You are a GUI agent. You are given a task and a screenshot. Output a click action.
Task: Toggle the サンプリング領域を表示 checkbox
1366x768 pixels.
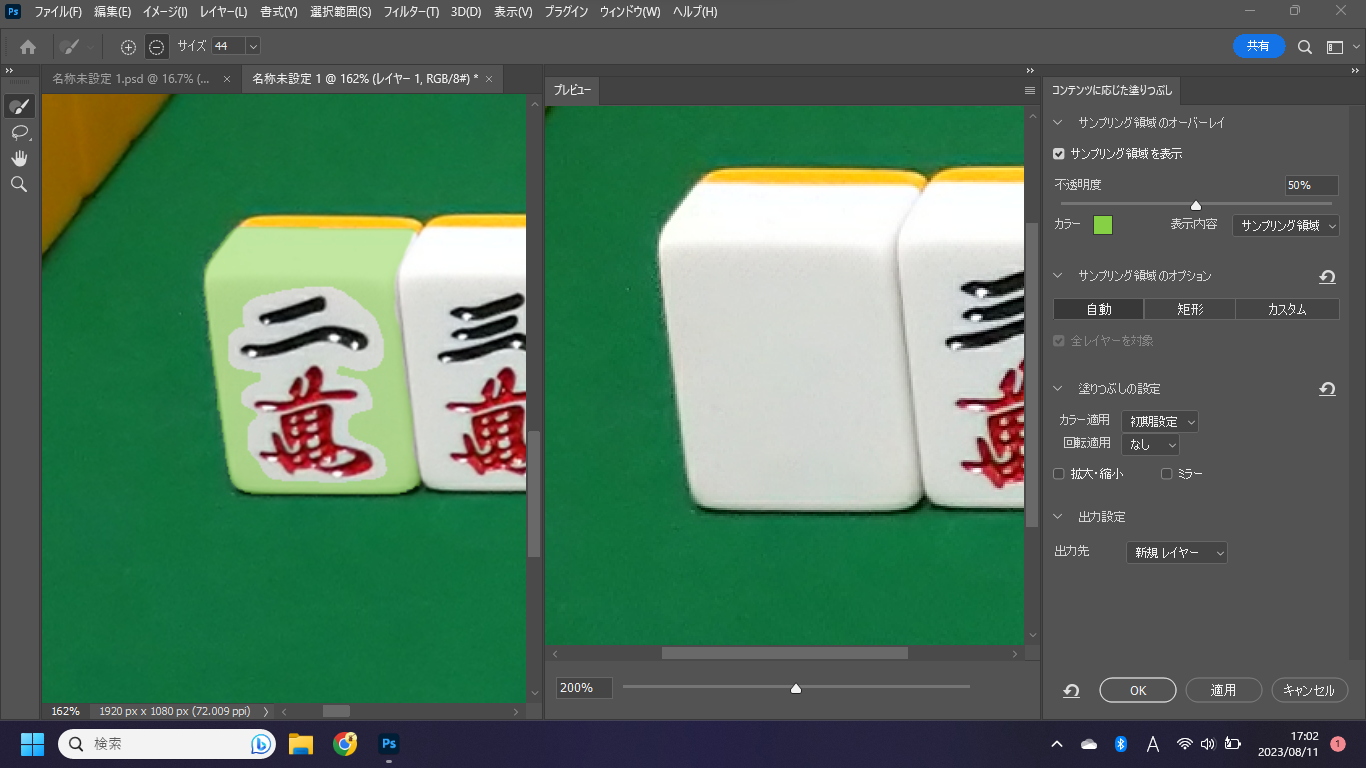click(x=1059, y=154)
